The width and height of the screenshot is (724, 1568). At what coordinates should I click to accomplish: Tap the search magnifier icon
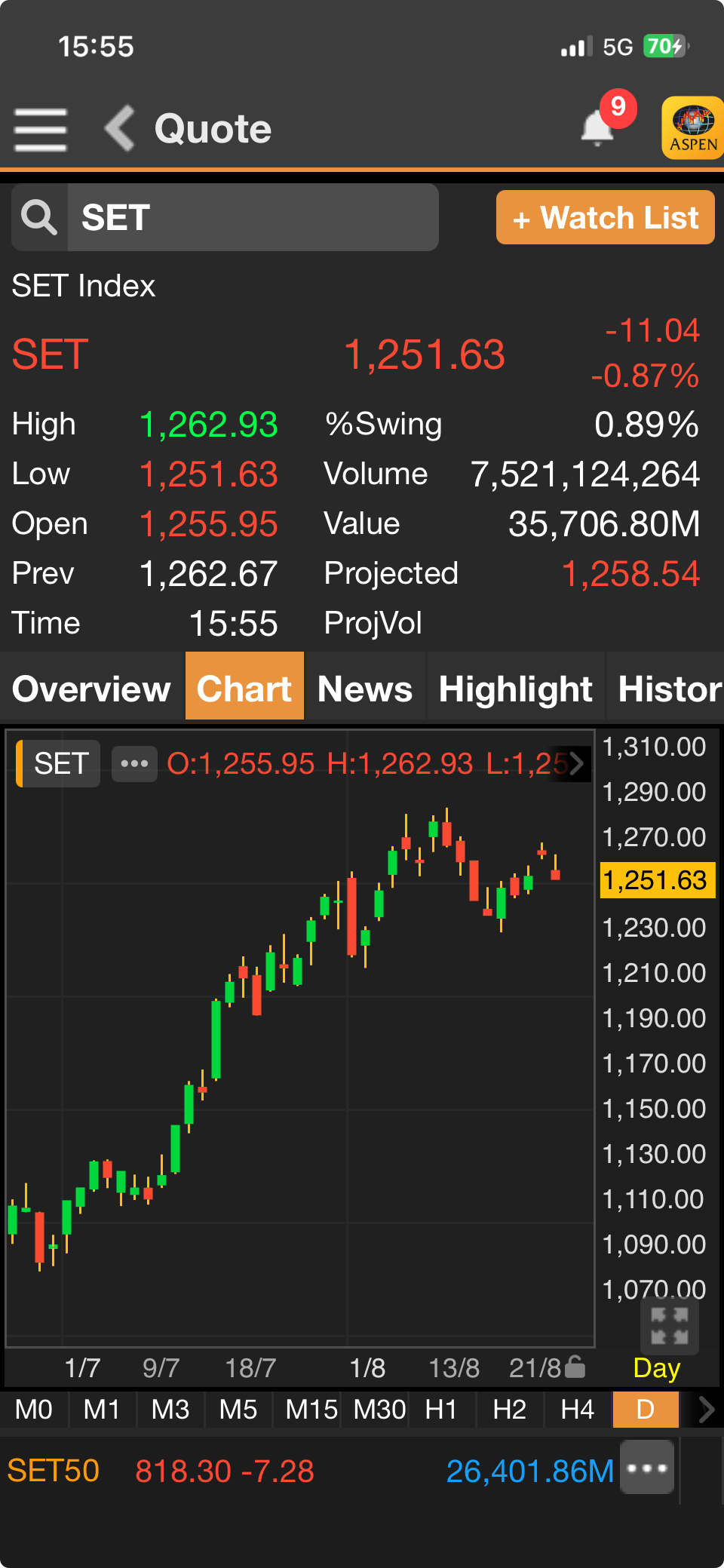coord(39,217)
